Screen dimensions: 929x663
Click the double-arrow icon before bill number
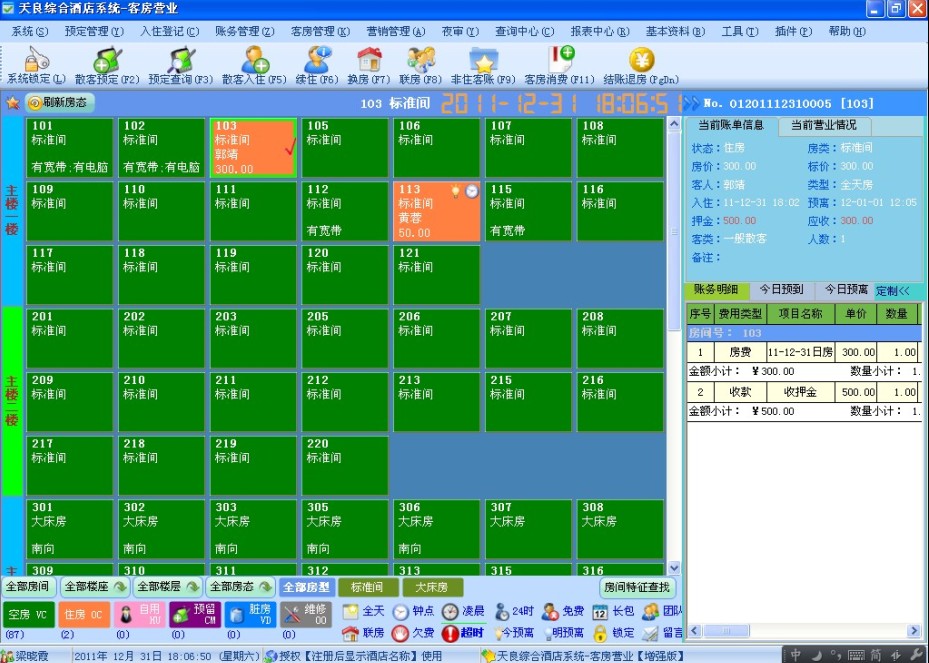pyautogui.click(x=691, y=104)
